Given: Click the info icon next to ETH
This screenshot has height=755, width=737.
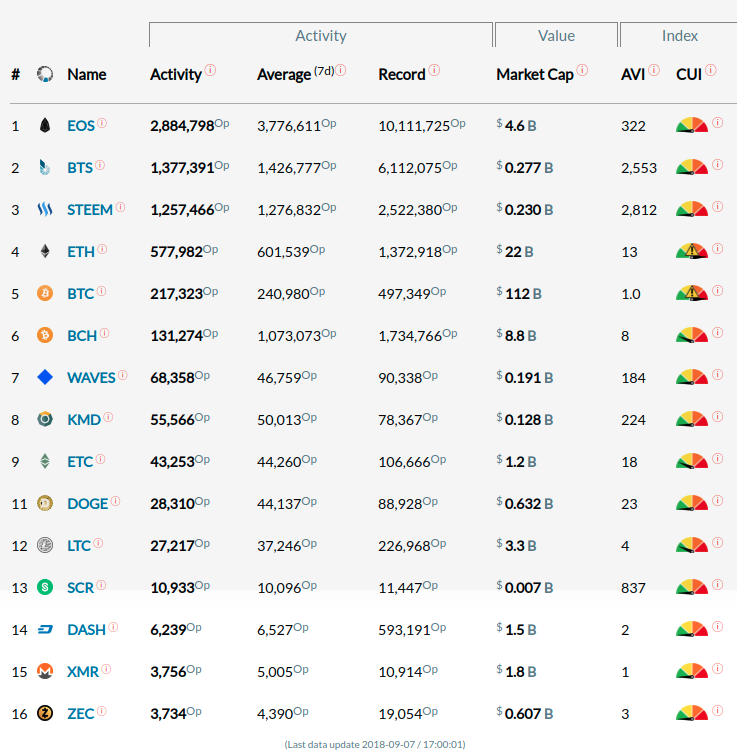Looking at the screenshot, I should coord(102,250).
